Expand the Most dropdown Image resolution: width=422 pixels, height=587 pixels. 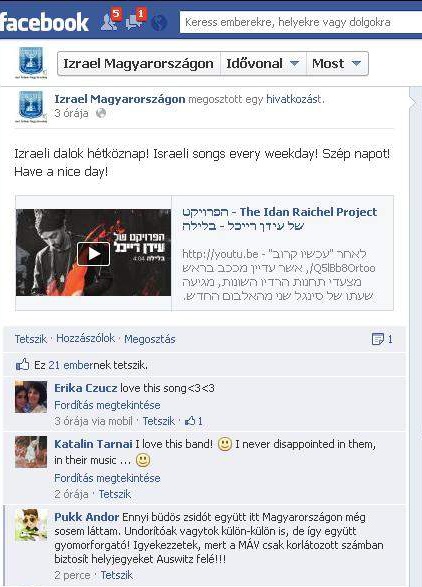pyautogui.click(x=337, y=64)
